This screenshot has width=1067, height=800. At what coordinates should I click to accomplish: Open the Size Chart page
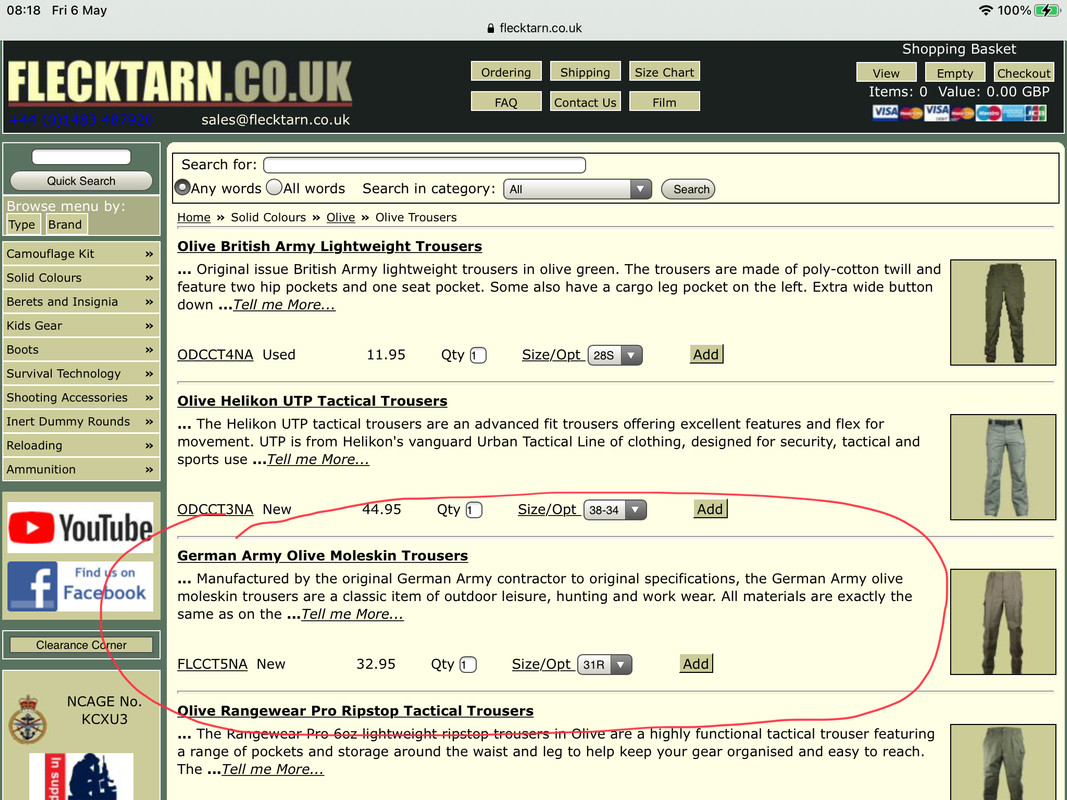[x=664, y=72]
